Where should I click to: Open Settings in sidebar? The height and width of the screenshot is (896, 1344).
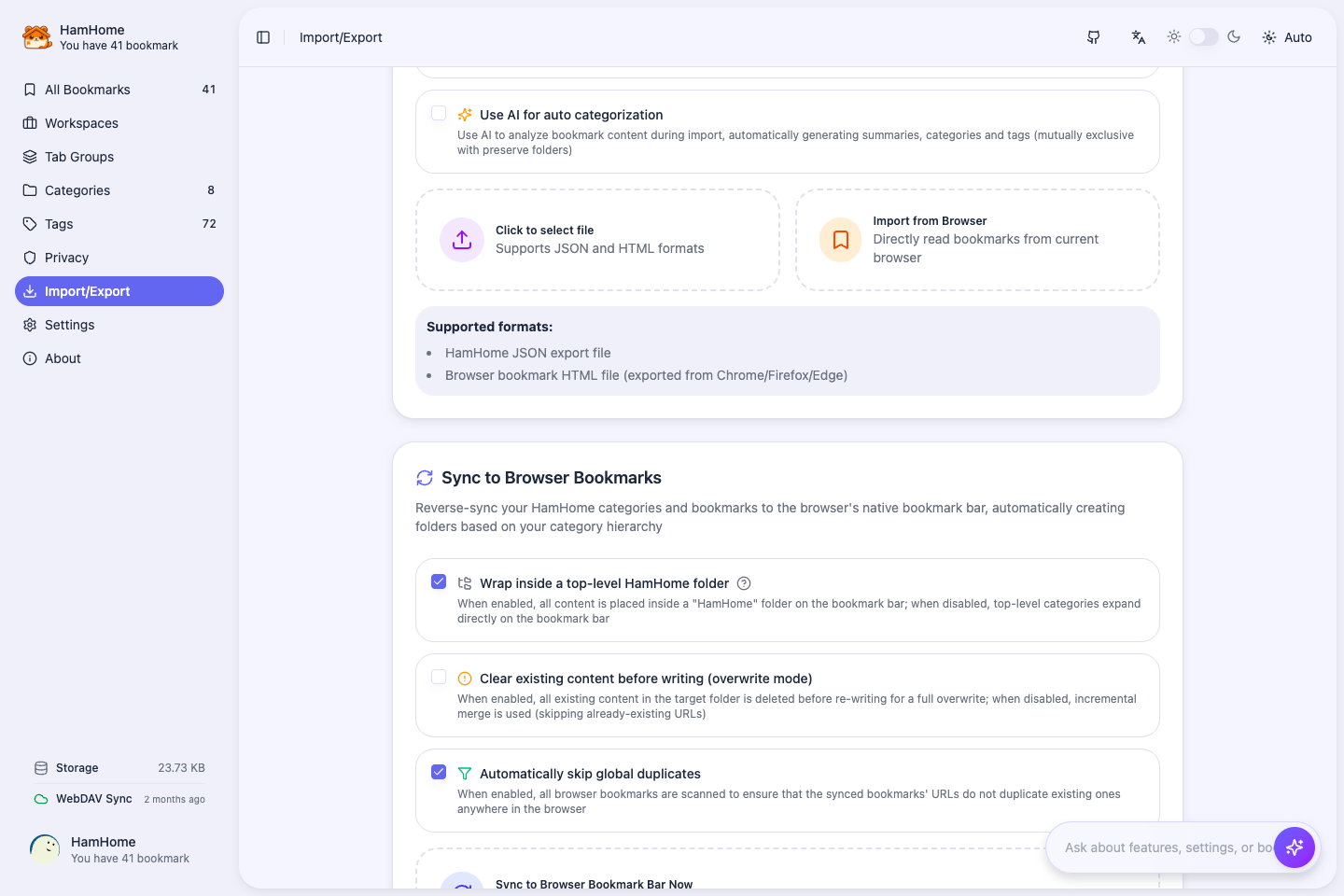pyautogui.click(x=119, y=325)
